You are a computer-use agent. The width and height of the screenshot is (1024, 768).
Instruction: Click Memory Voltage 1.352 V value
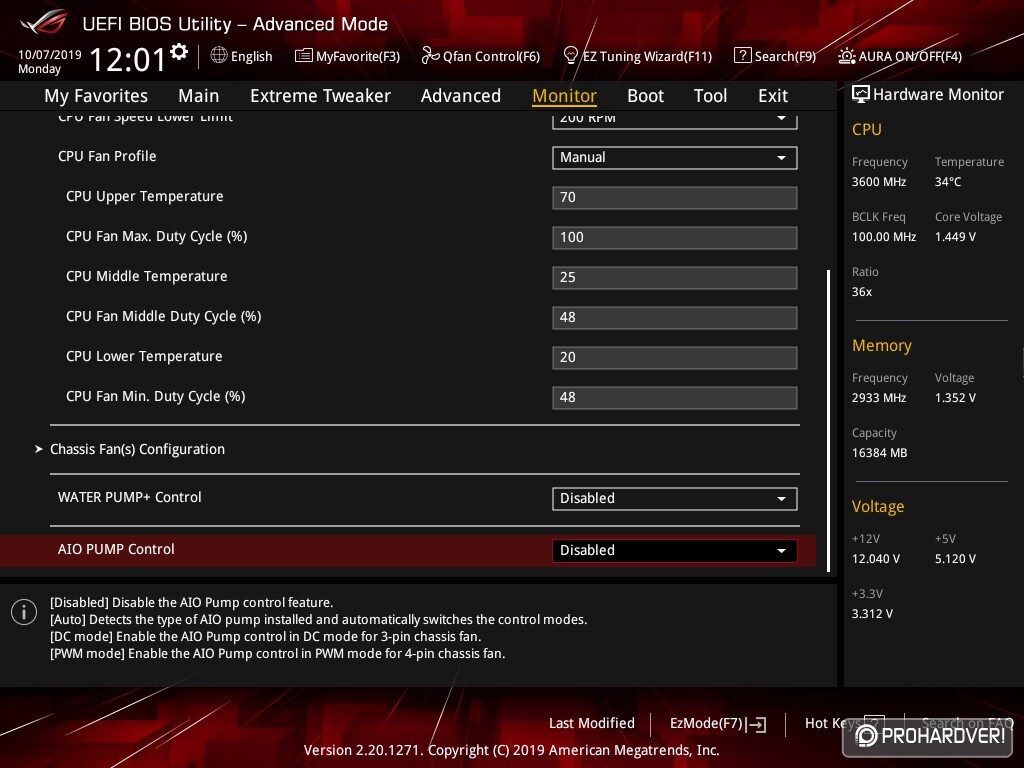pyautogui.click(x=955, y=398)
